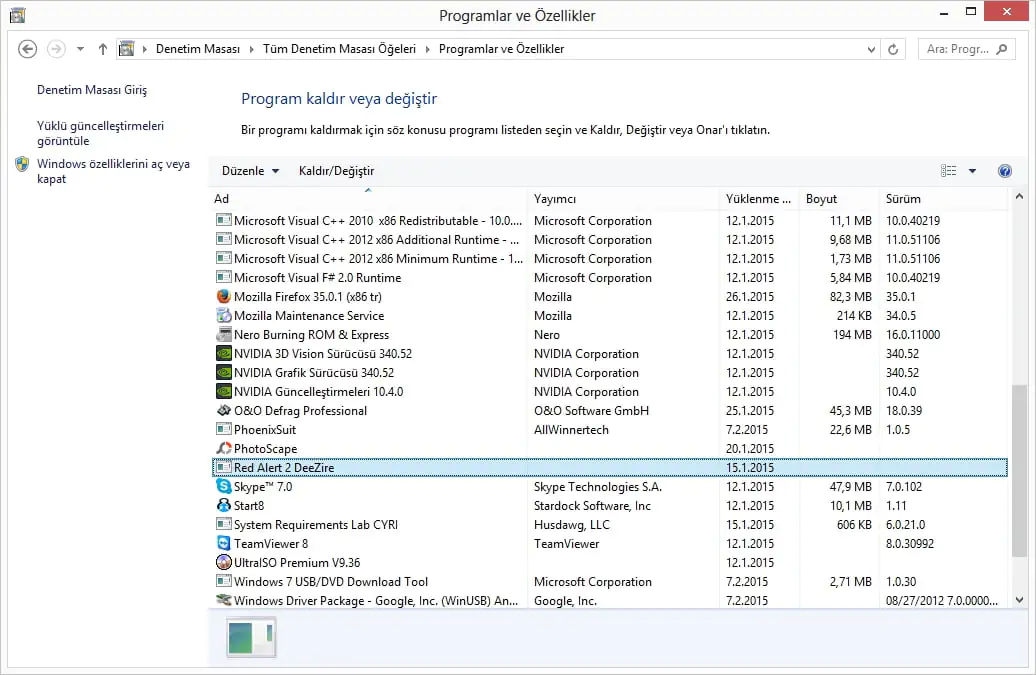Go up one level with the Up arrow

pos(103,49)
